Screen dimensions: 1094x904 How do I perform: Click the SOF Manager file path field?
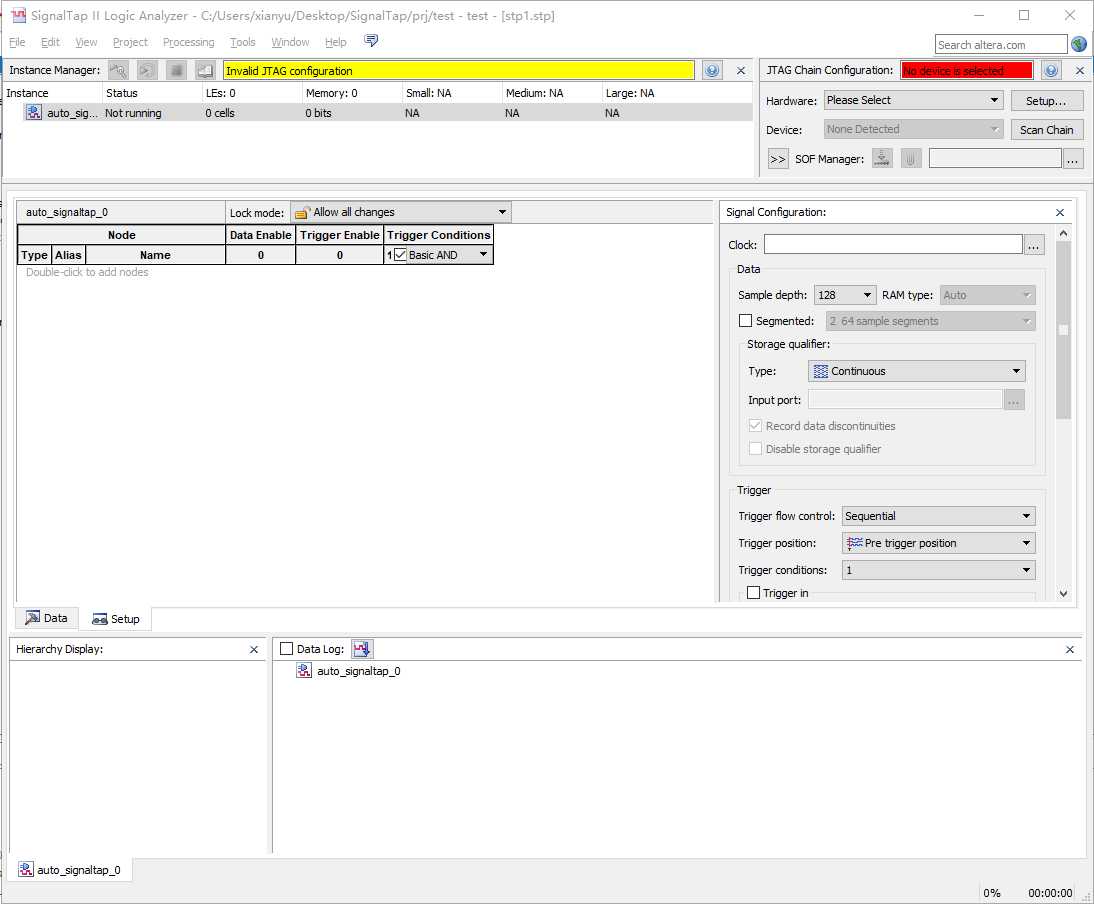pos(995,158)
